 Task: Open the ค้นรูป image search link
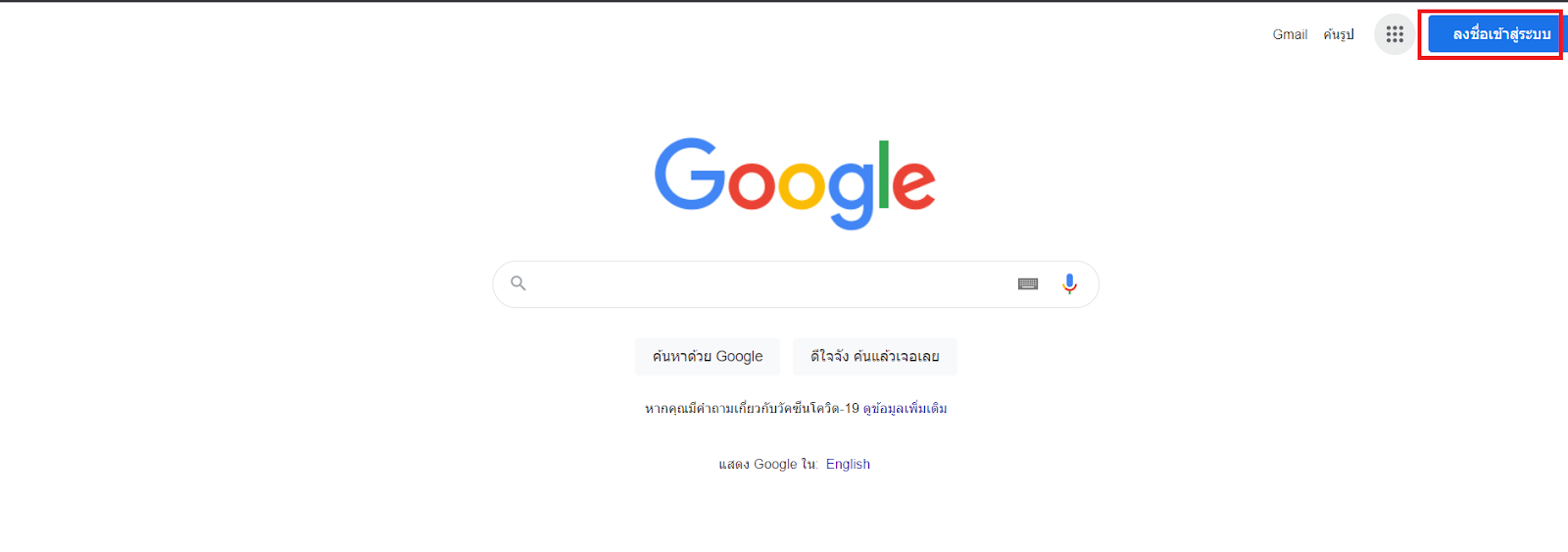coord(1339,34)
